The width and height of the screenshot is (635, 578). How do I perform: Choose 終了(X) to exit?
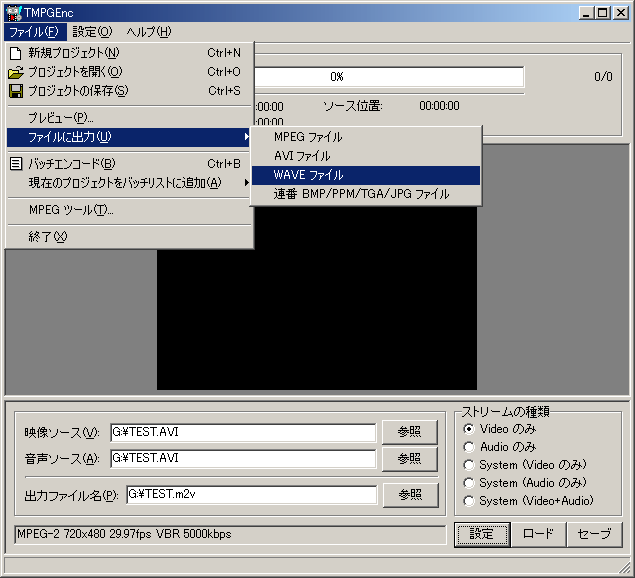pos(130,237)
